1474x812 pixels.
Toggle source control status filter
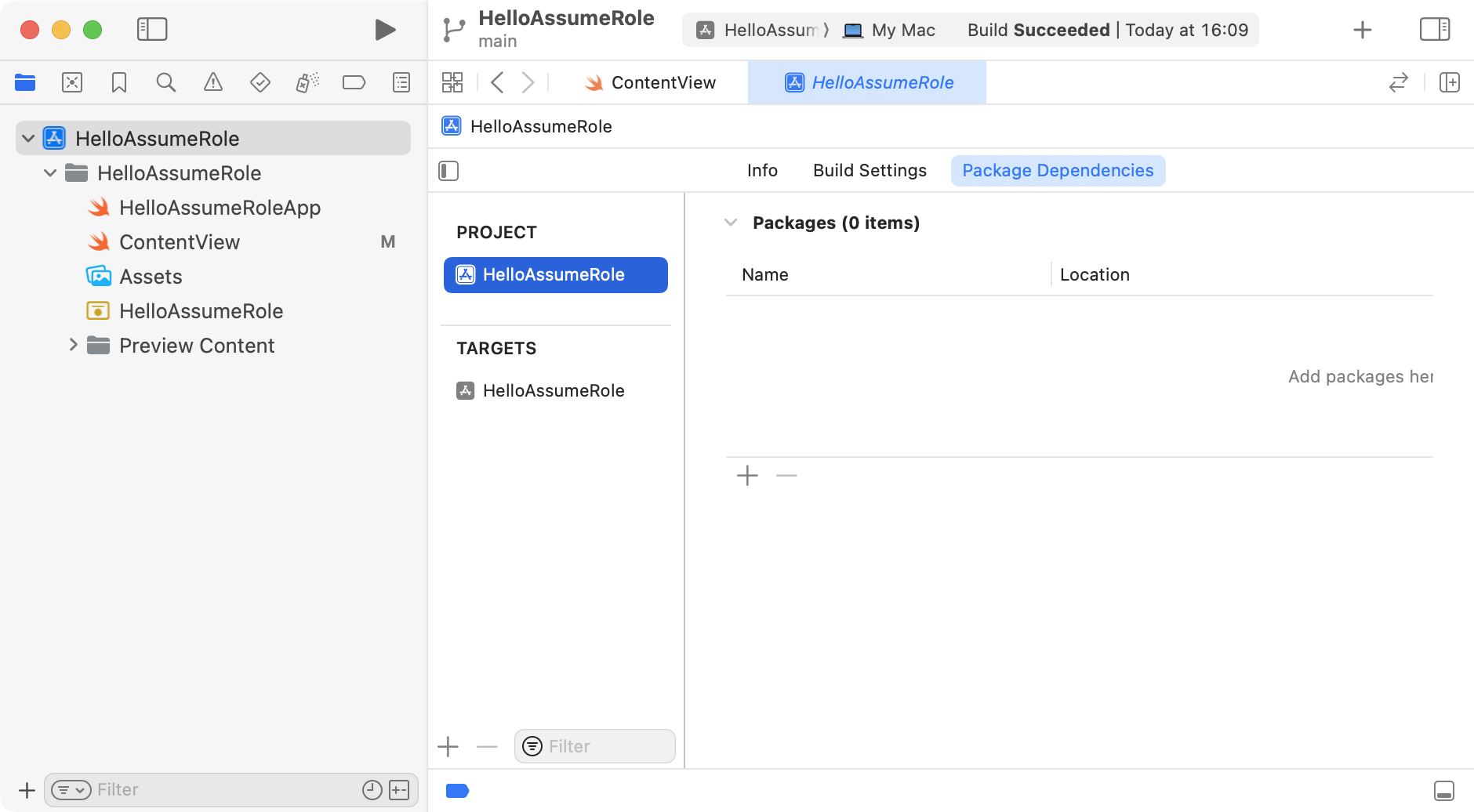[x=399, y=790]
